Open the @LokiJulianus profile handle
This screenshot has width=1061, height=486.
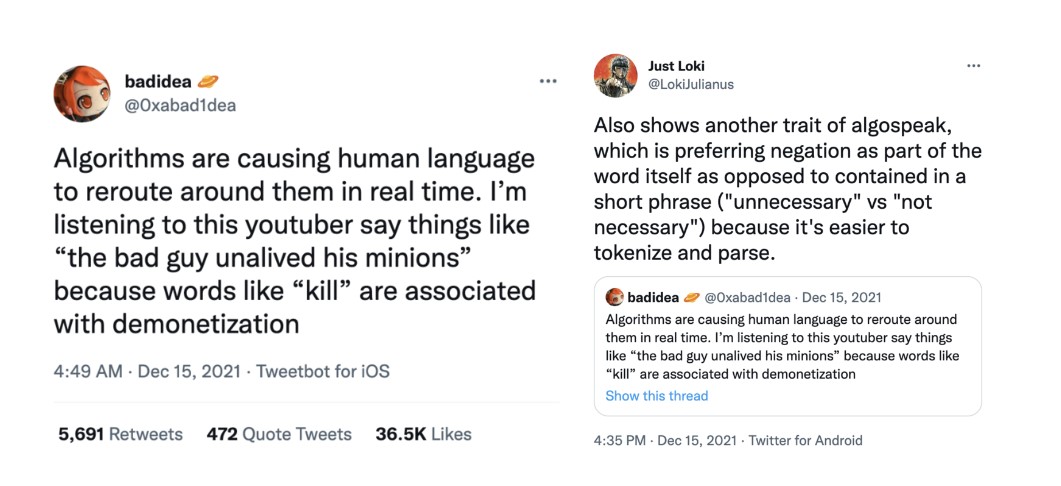point(691,84)
